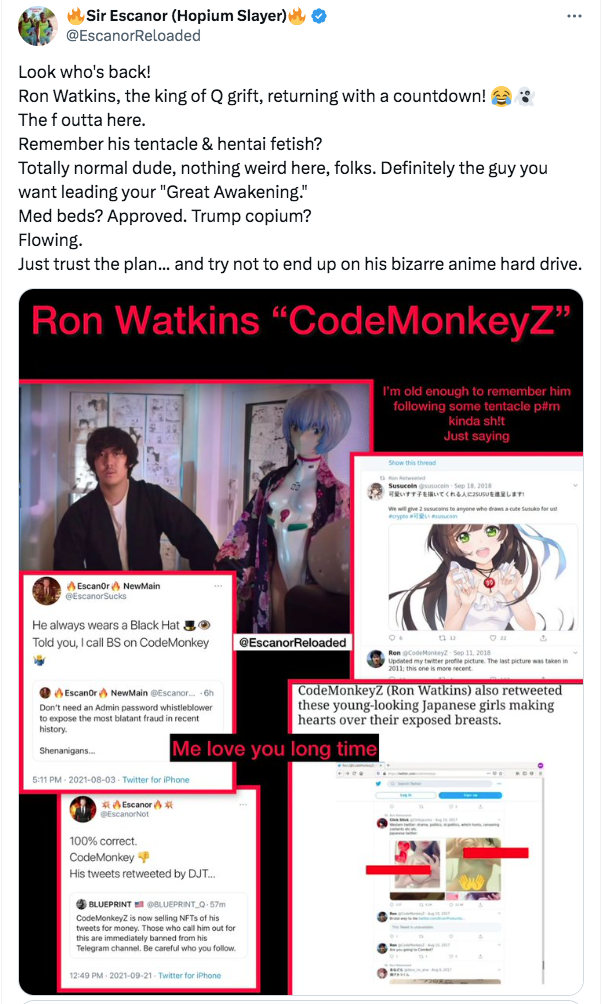Open the attached Ron Watkins collage image

[x=301, y=641]
